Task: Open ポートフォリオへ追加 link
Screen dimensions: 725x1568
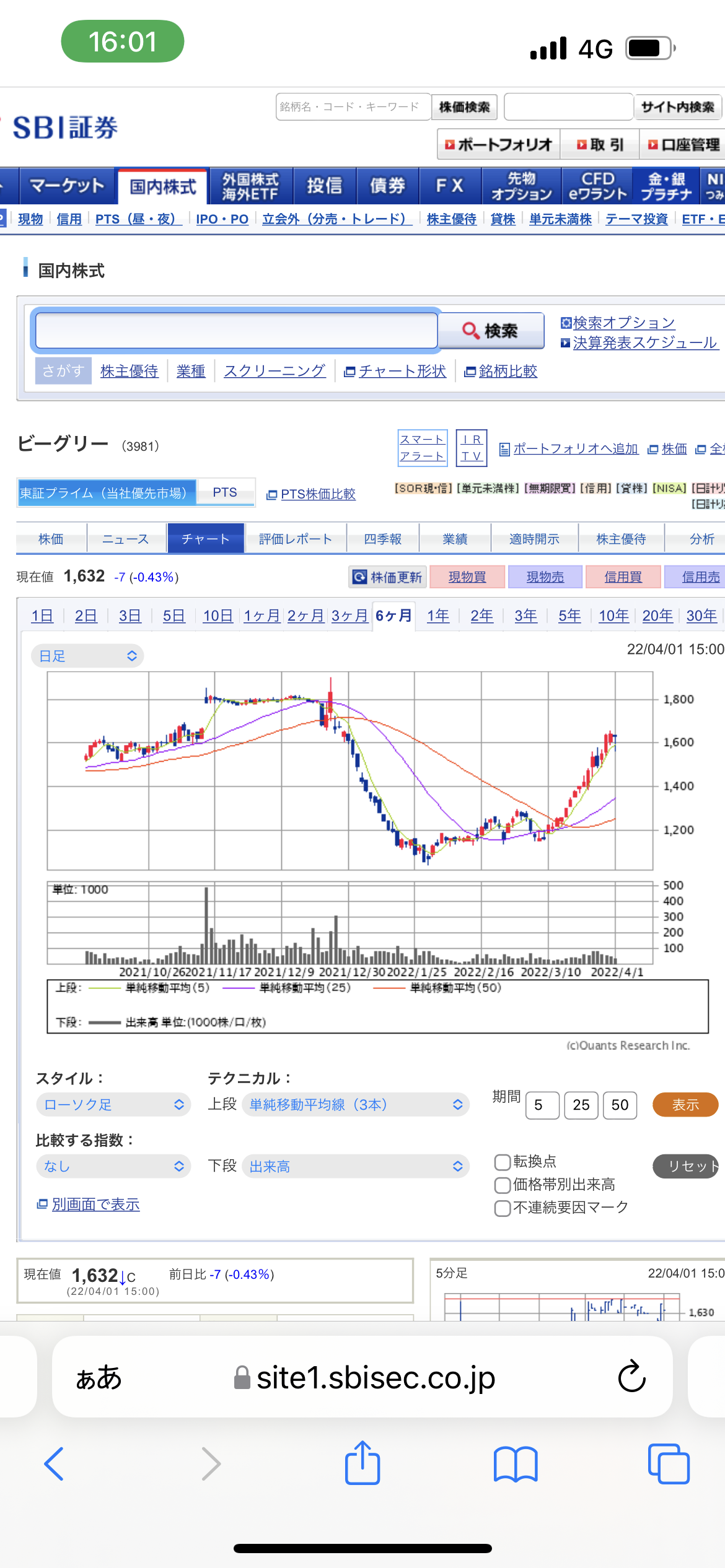Action: click(x=576, y=449)
